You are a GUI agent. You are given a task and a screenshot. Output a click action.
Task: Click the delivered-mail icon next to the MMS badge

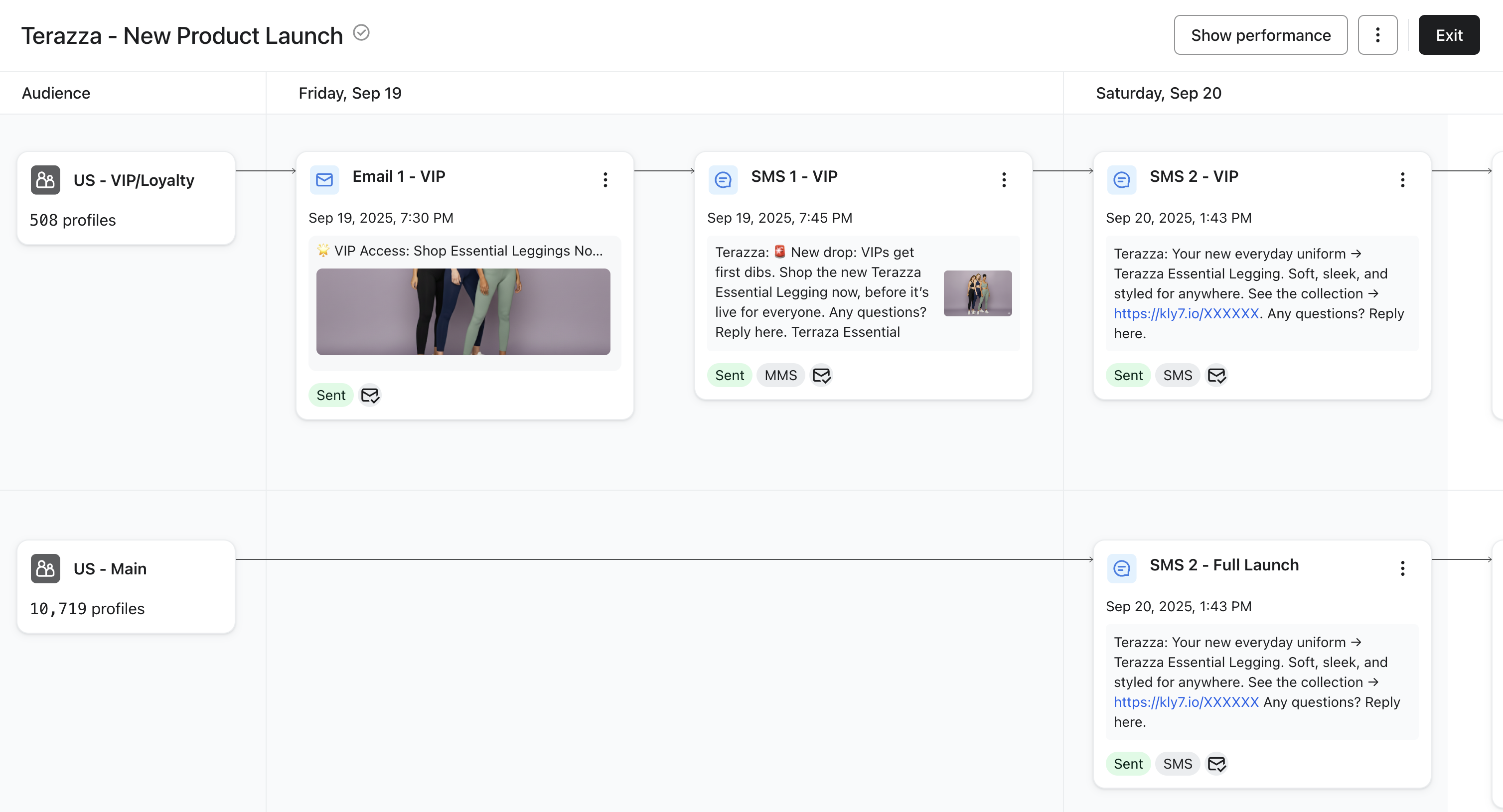click(821, 376)
